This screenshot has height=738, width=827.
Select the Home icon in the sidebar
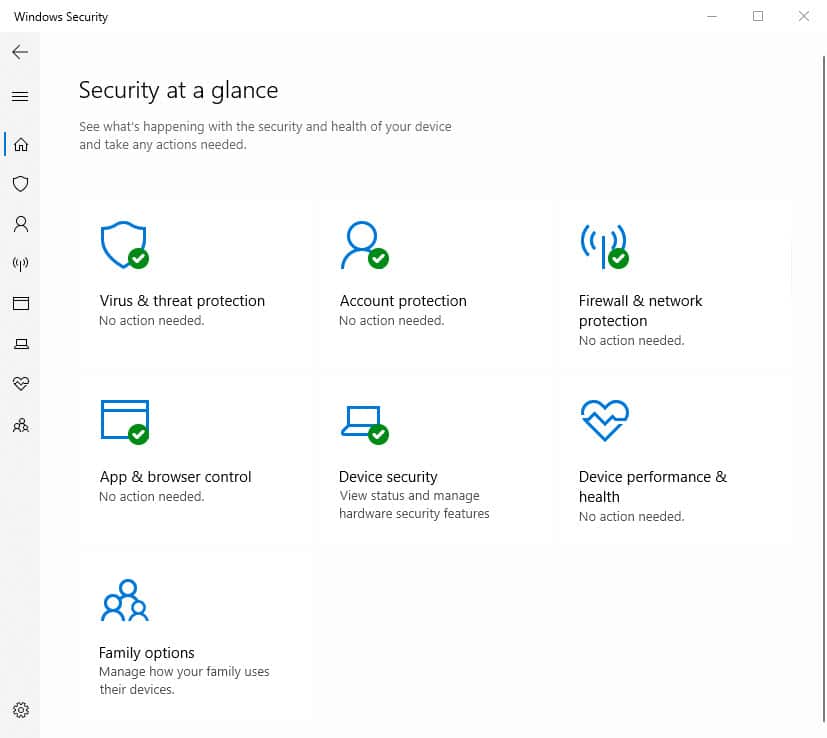[x=20, y=144]
